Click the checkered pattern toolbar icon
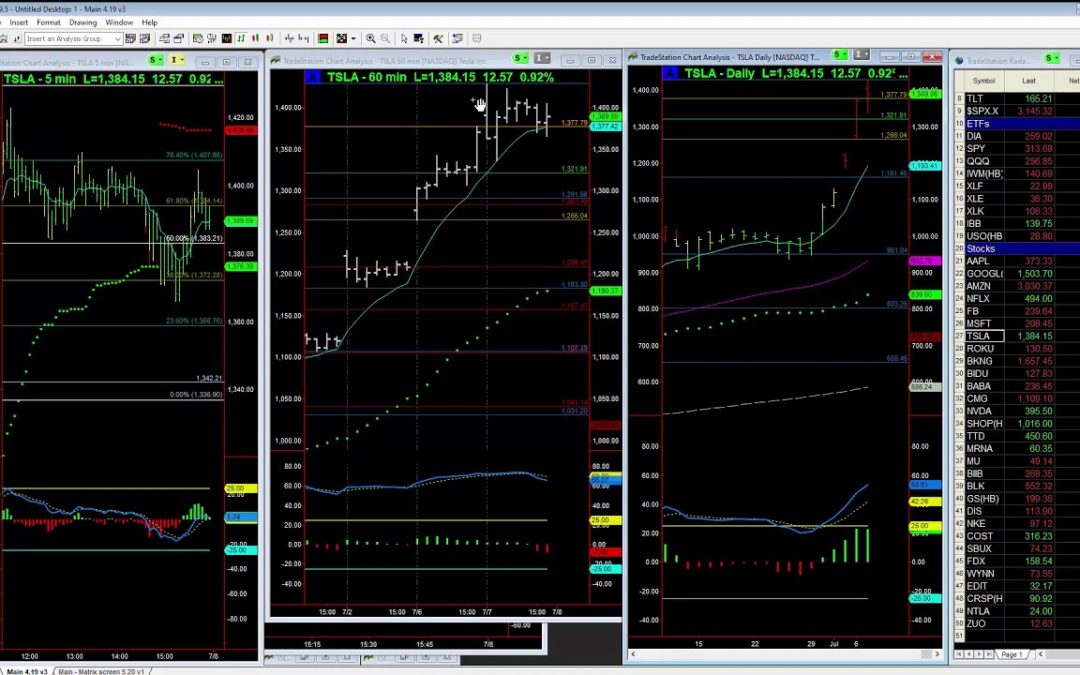The height and width of the screenshot is (675, 1080). pos(342,39)
